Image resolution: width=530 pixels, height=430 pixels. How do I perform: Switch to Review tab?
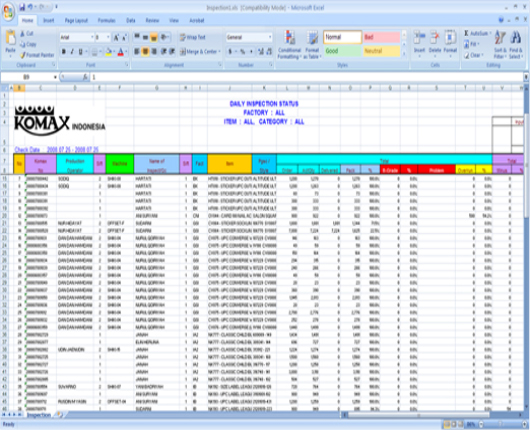coord(152,21)
